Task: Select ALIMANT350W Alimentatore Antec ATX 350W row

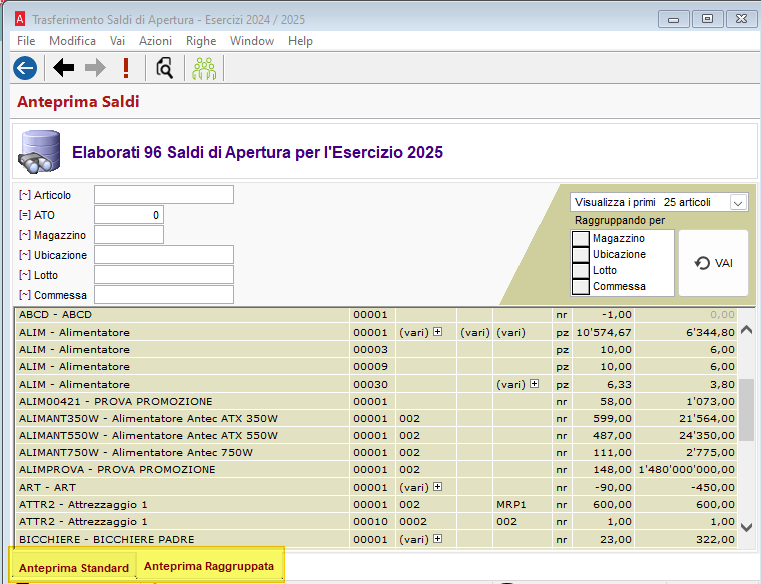Action: [376, 418]
